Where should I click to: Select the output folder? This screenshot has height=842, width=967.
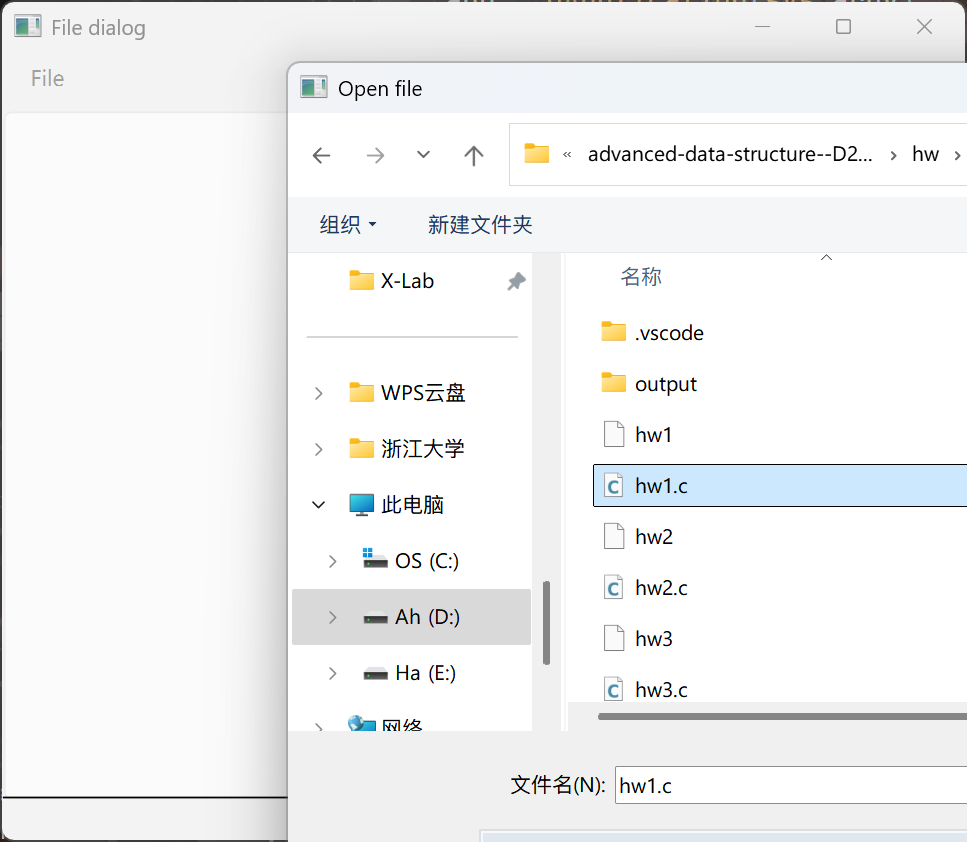coord(665,384)
